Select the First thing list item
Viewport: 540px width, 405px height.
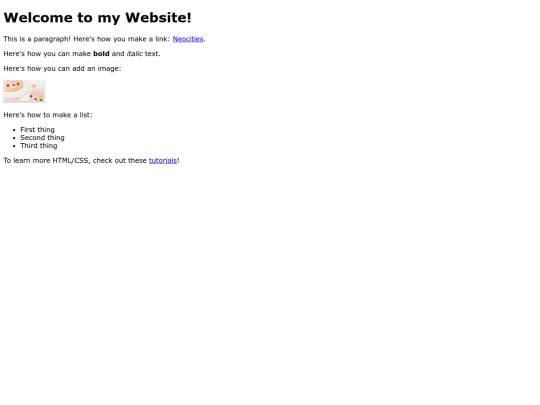click(x=37, y=130)
